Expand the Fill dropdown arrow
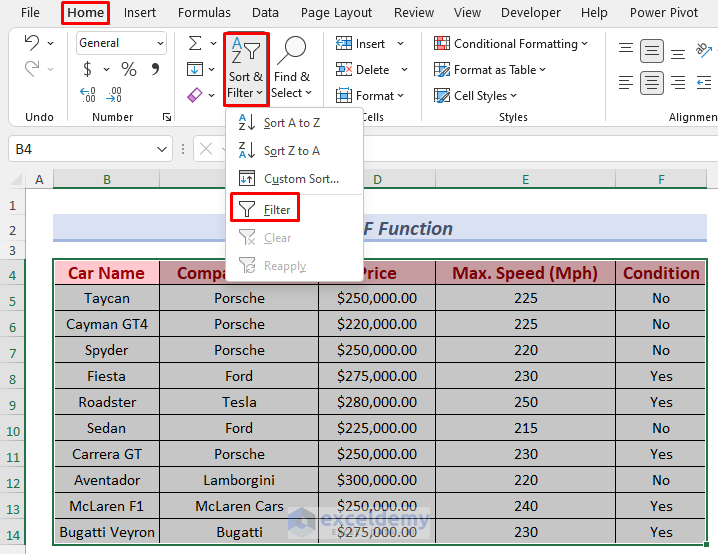 pos(212,70)
